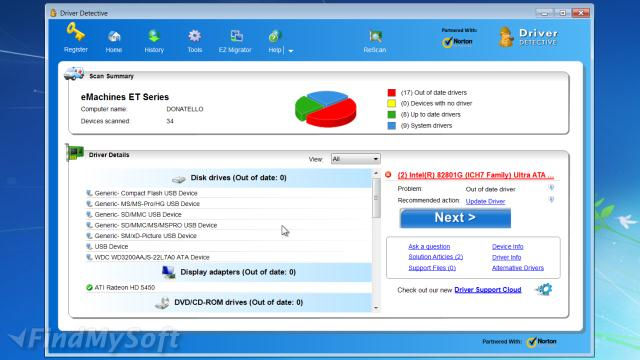Click blue System drivers swatch
The image size is (640, 360).
tap(391, 126)
